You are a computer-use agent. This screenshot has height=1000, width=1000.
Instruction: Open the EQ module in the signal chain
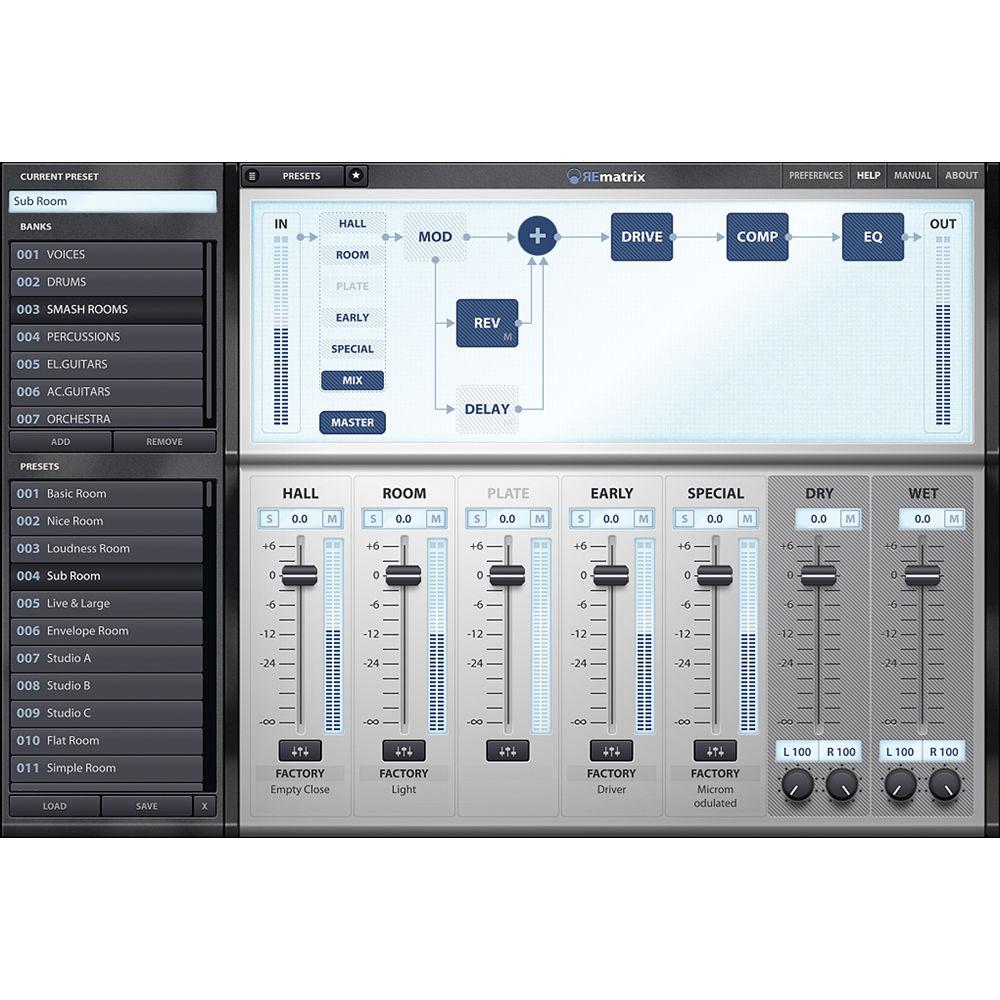click(x=873, y=237)
